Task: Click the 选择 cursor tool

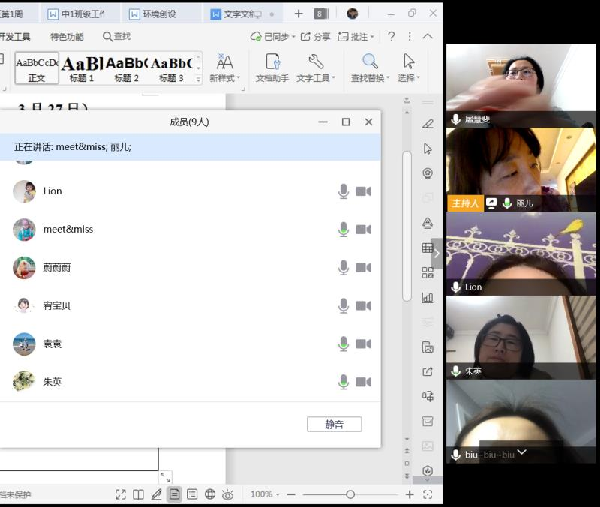Action: click(408, 68)
